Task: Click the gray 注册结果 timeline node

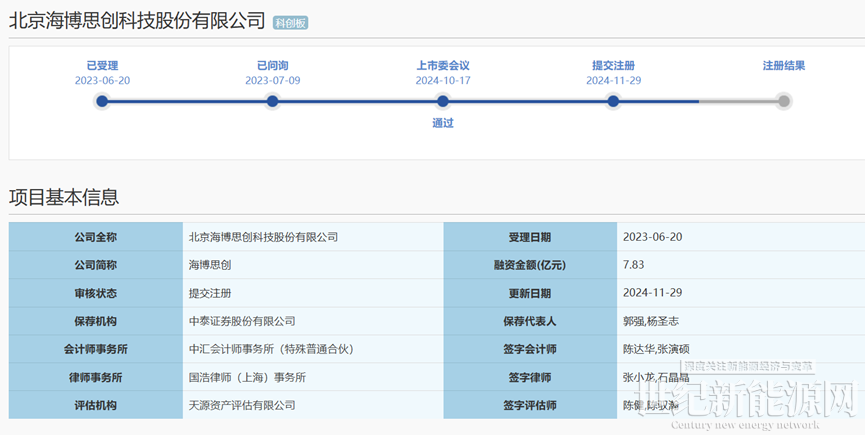Action: pyautogui.click(x=784, y=101)
